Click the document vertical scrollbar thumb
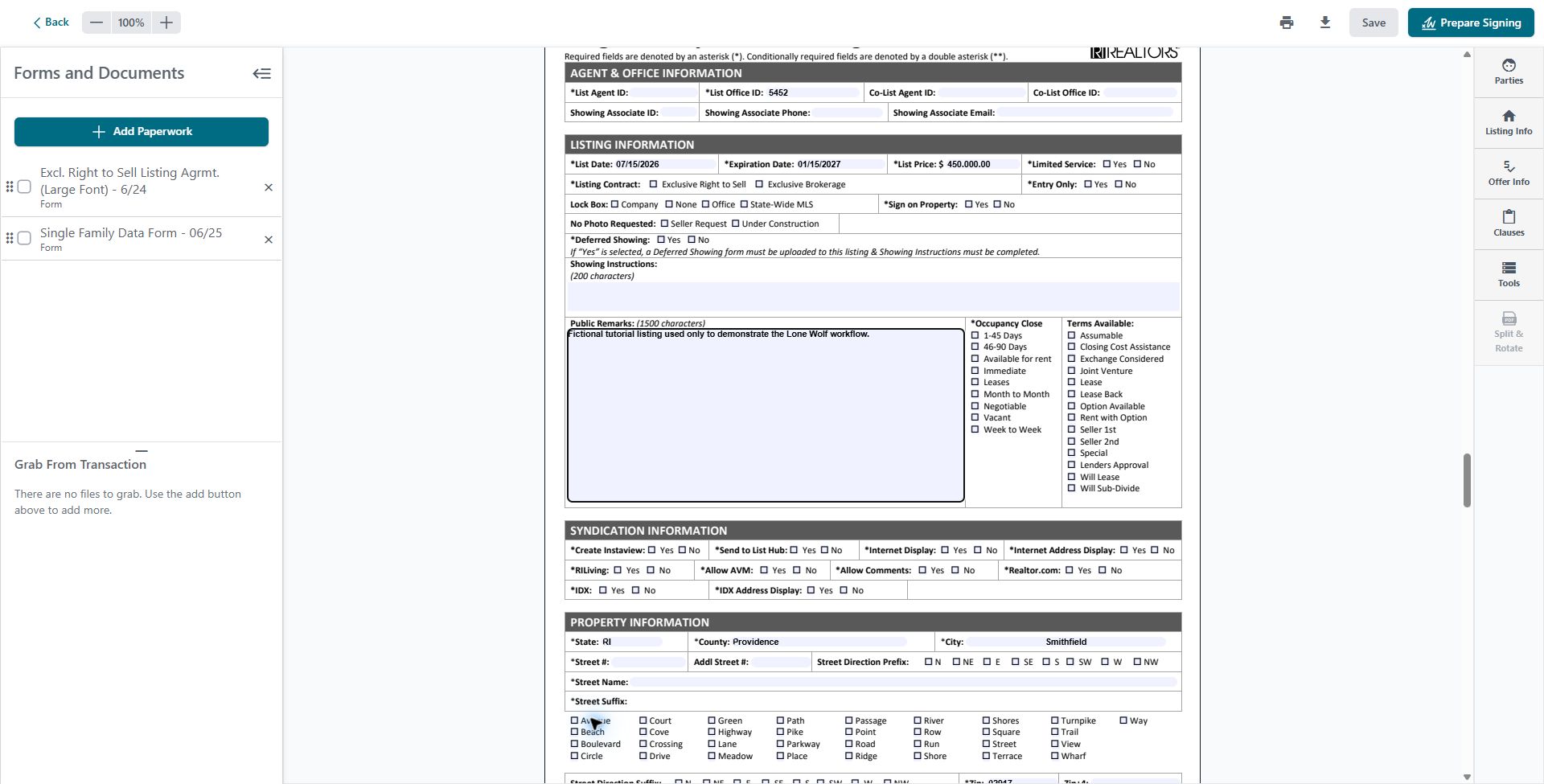The height and width of the screenshot is (784, 1544). (x=1467, y=480)
